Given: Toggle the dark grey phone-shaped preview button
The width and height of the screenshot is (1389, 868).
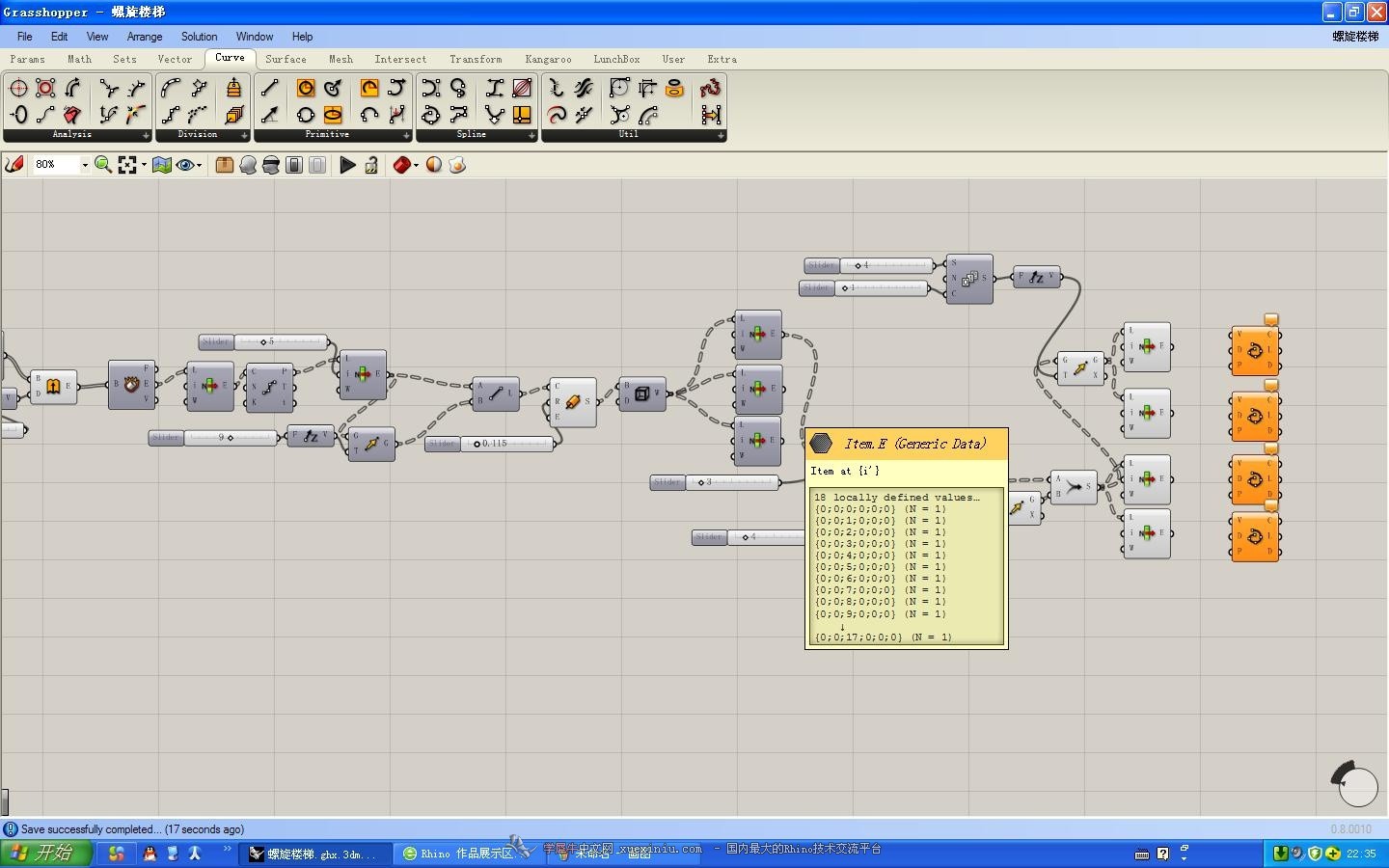Looking at the screenshot, I should [x=294, y=165].
